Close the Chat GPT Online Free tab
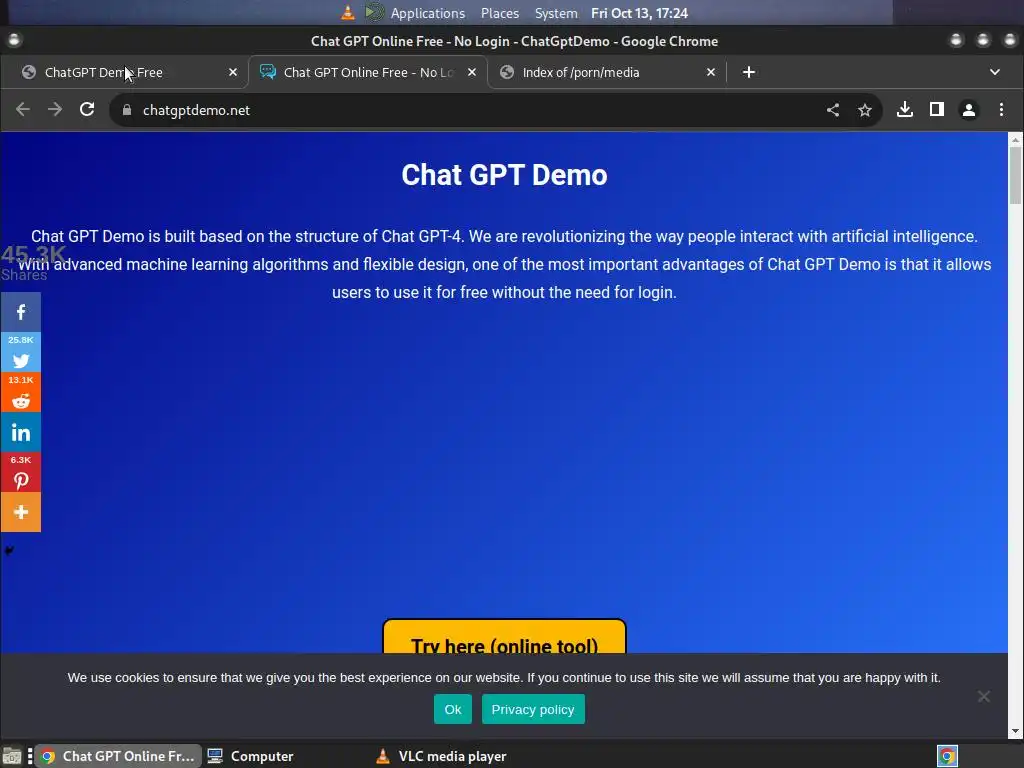Viewport: 1024px width, 768px height. (x=472, y=72)
